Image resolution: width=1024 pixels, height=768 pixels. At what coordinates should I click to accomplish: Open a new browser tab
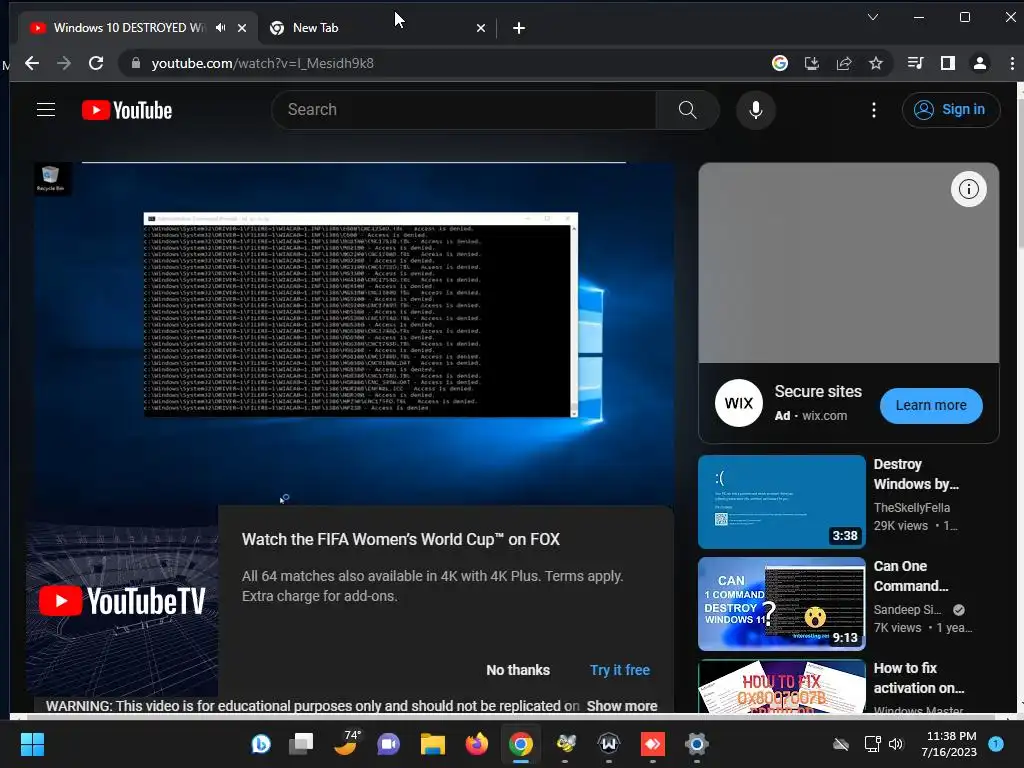coord(519,28)
